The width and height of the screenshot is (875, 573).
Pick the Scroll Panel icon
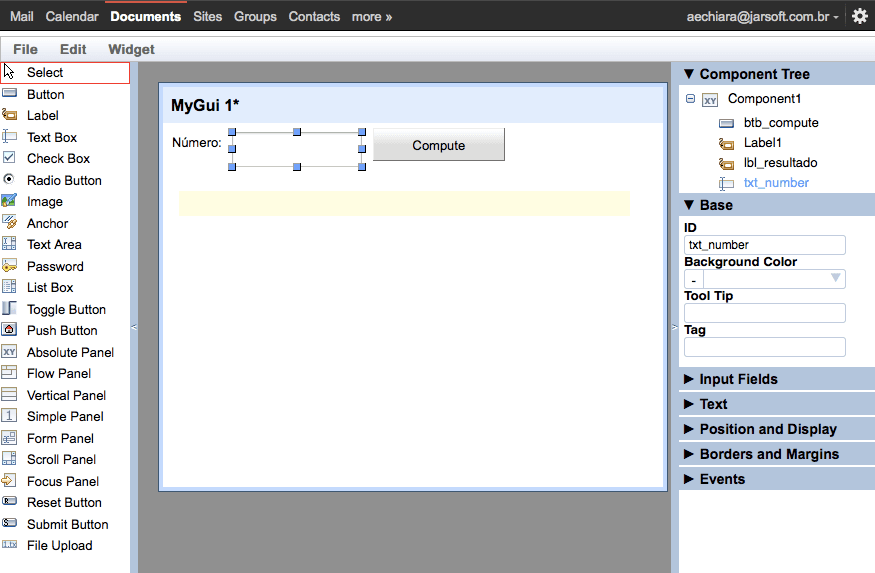click(9, 459)
